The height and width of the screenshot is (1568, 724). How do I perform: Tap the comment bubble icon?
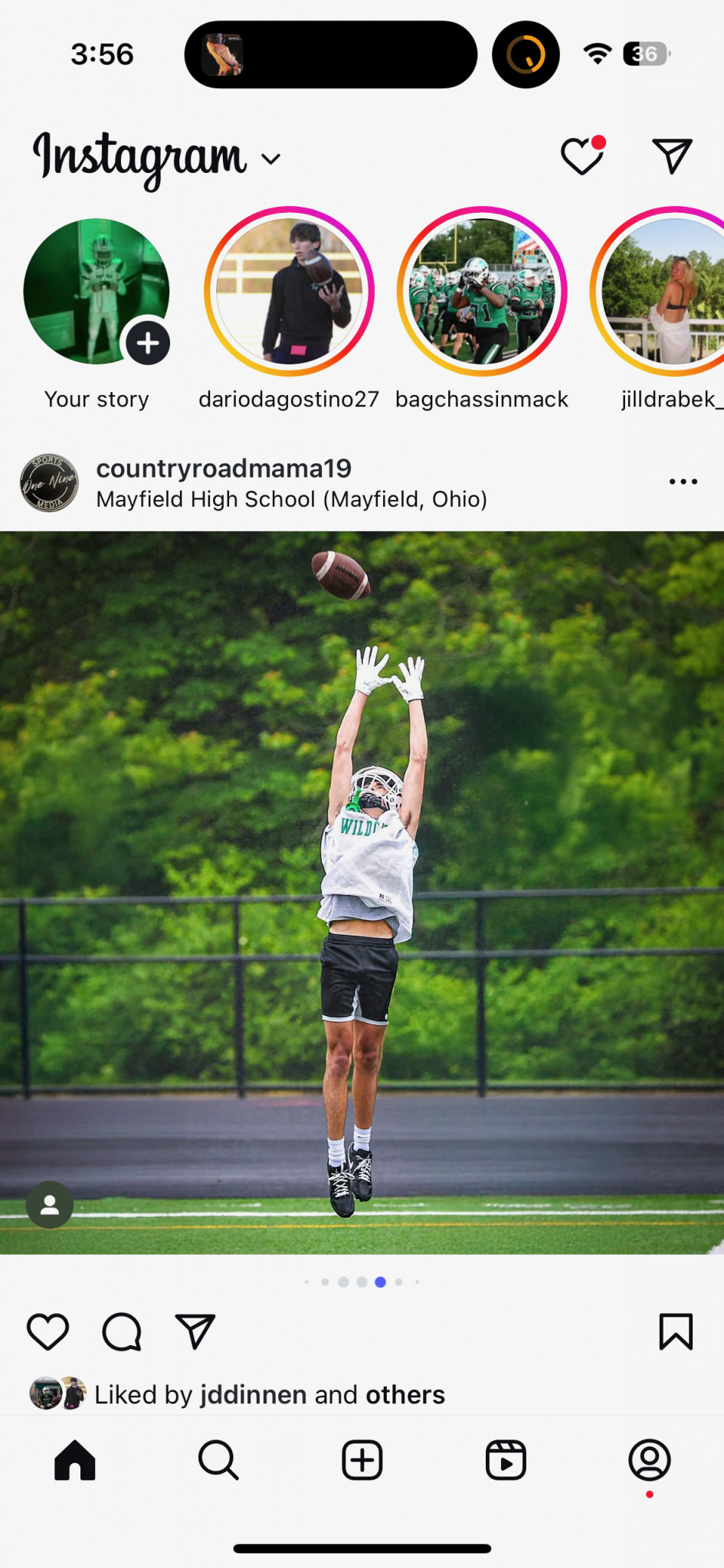click(122, 1331)
